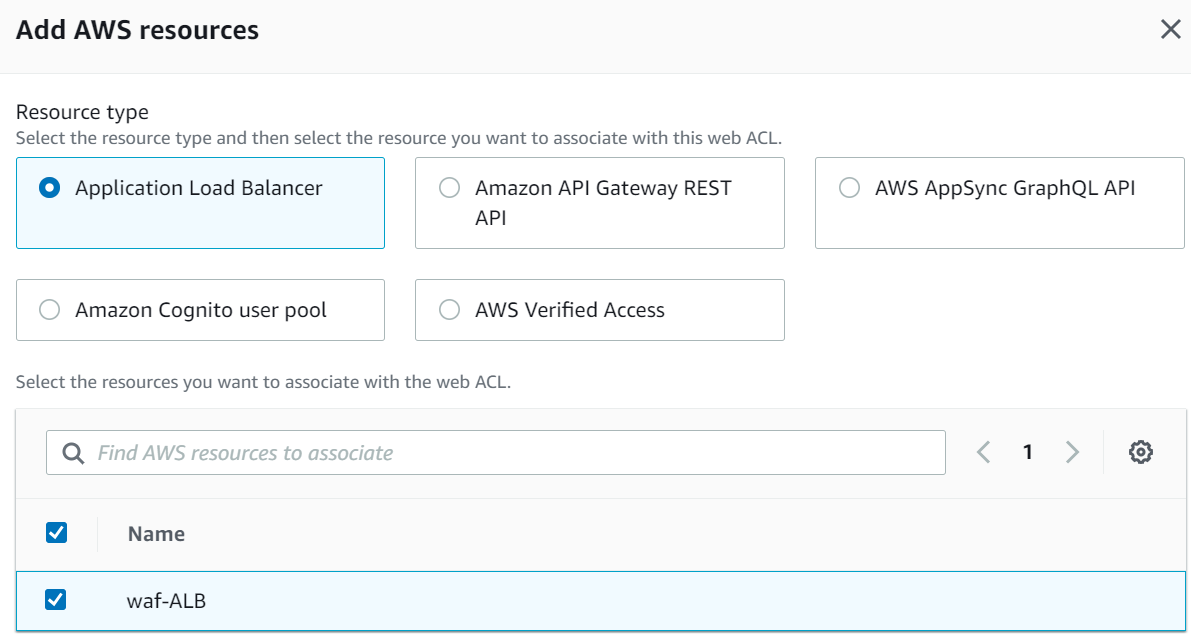Image resolution: width=1191 pixels, height=635 pixels.
Task: Choose Amazon API Gateway REST API option
Action: [449, 188]
